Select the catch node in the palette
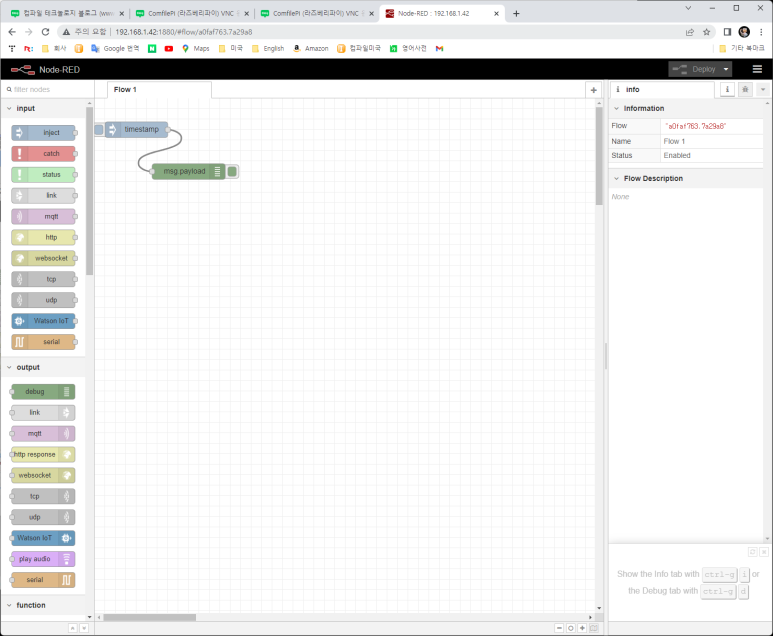This screenshot has height=636, width=773. coord(43,154)
